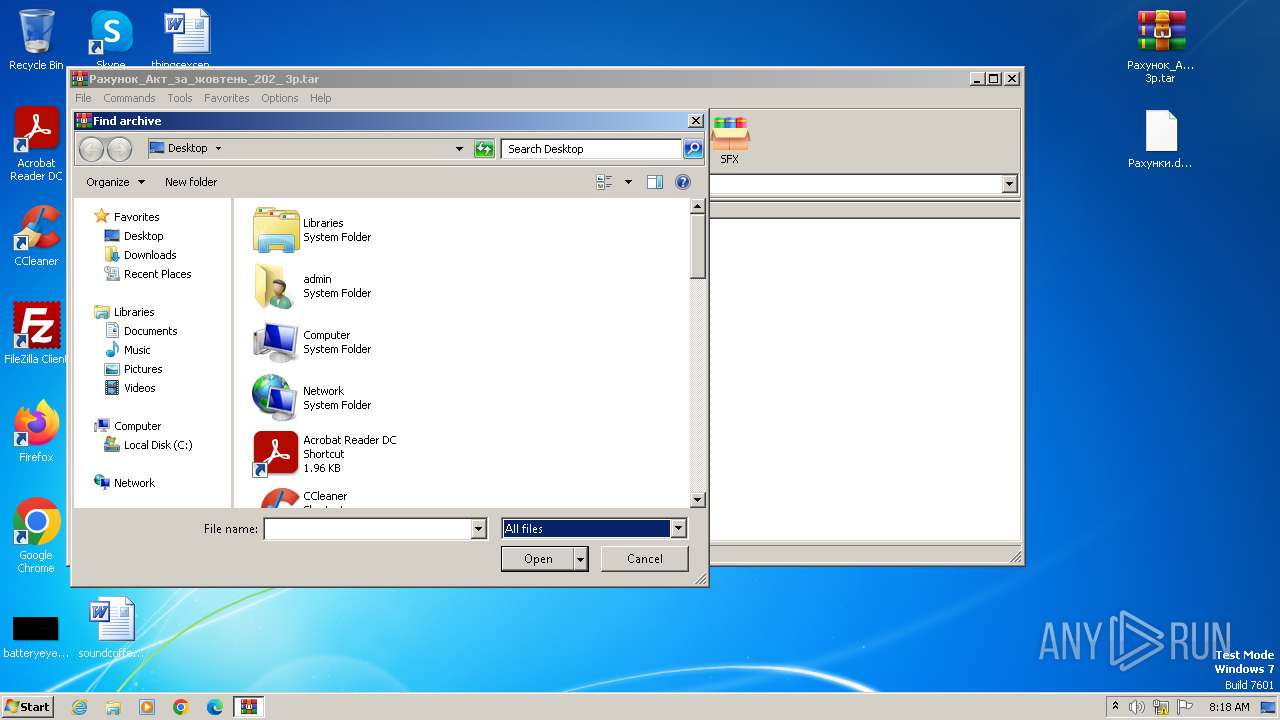1280x720 pixels.
Task: Open the WinRAR address bar dropdown
Action: tap(1009, 184)
